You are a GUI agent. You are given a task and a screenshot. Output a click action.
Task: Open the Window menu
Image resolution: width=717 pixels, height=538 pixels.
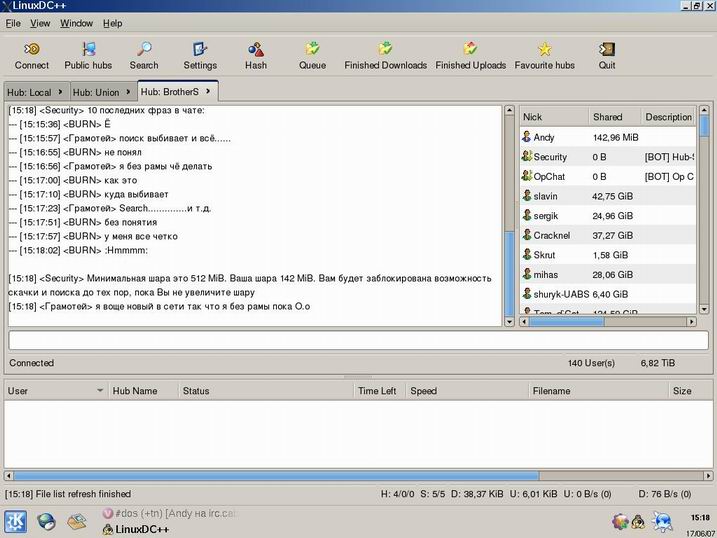[x=76, y=23]
